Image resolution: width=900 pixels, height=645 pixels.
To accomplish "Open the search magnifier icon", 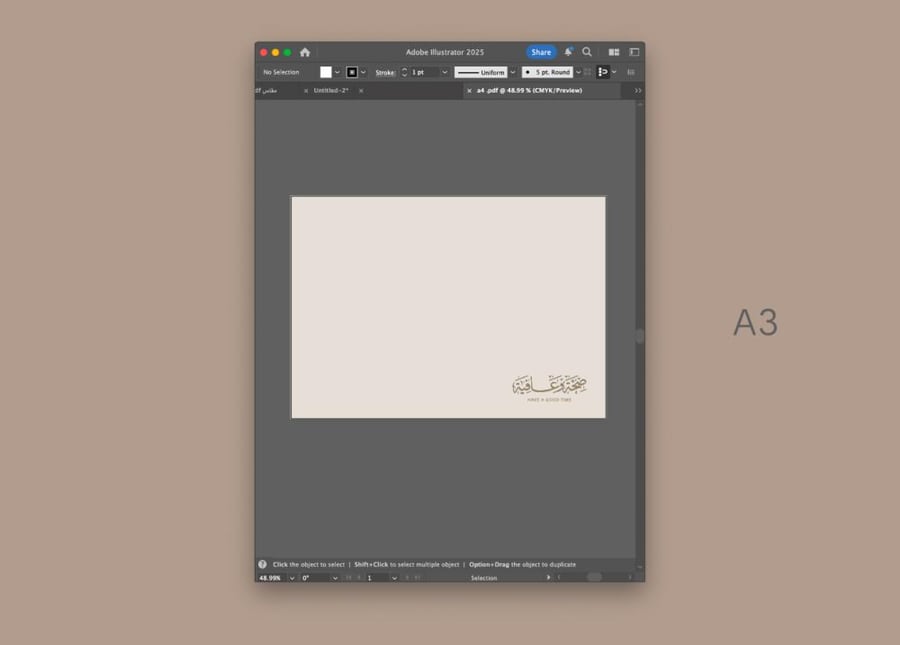I will pos(587,52).
